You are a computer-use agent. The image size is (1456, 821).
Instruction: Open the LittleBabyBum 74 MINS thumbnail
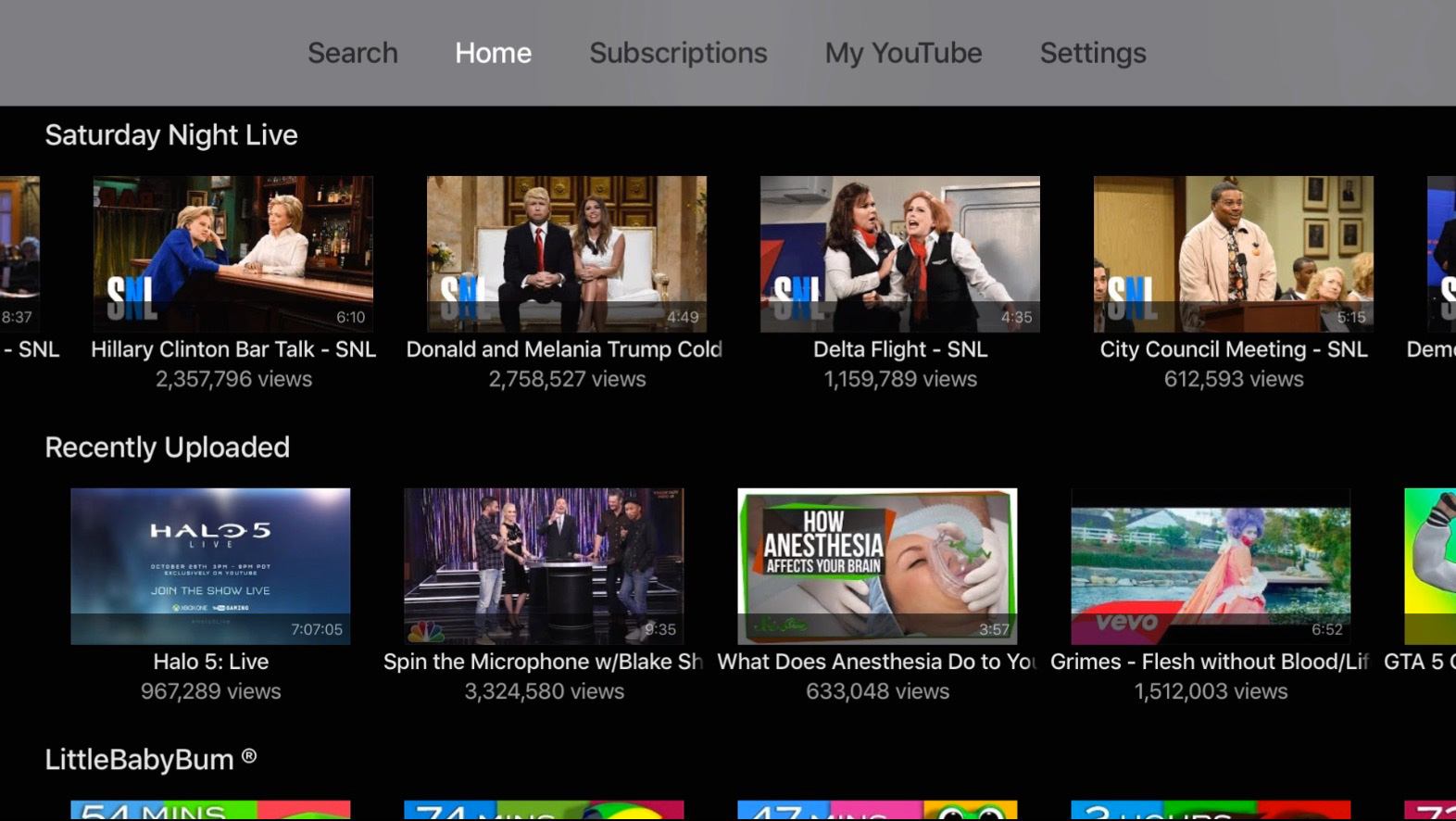pos(544,811)
